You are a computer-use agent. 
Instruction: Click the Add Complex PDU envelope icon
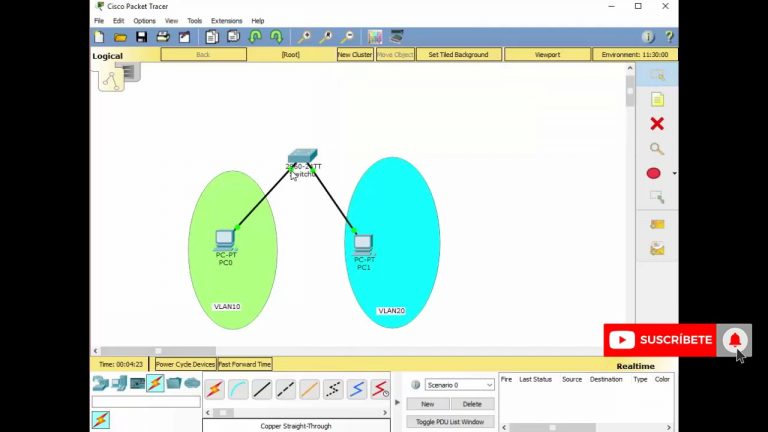(x=657, y=249)
